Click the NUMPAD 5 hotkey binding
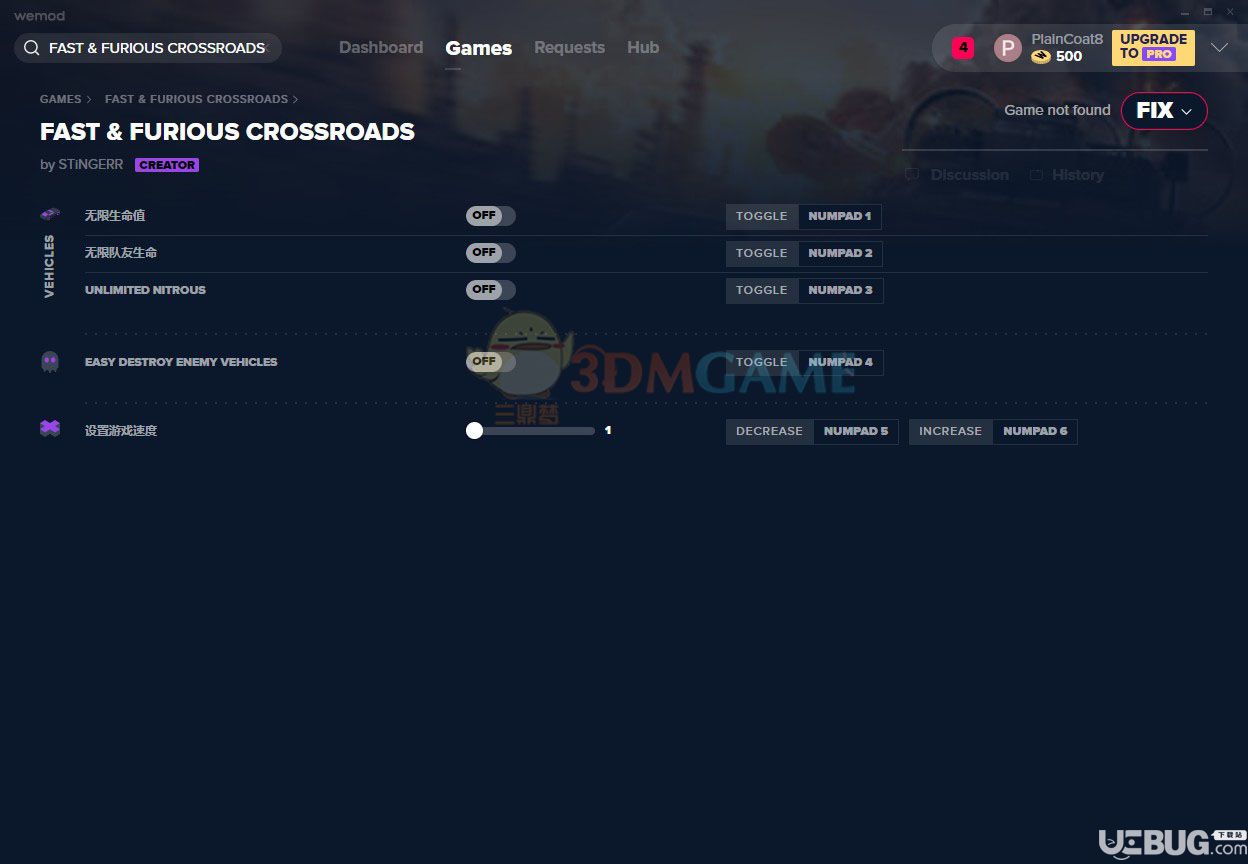 (x=856, y=431)
